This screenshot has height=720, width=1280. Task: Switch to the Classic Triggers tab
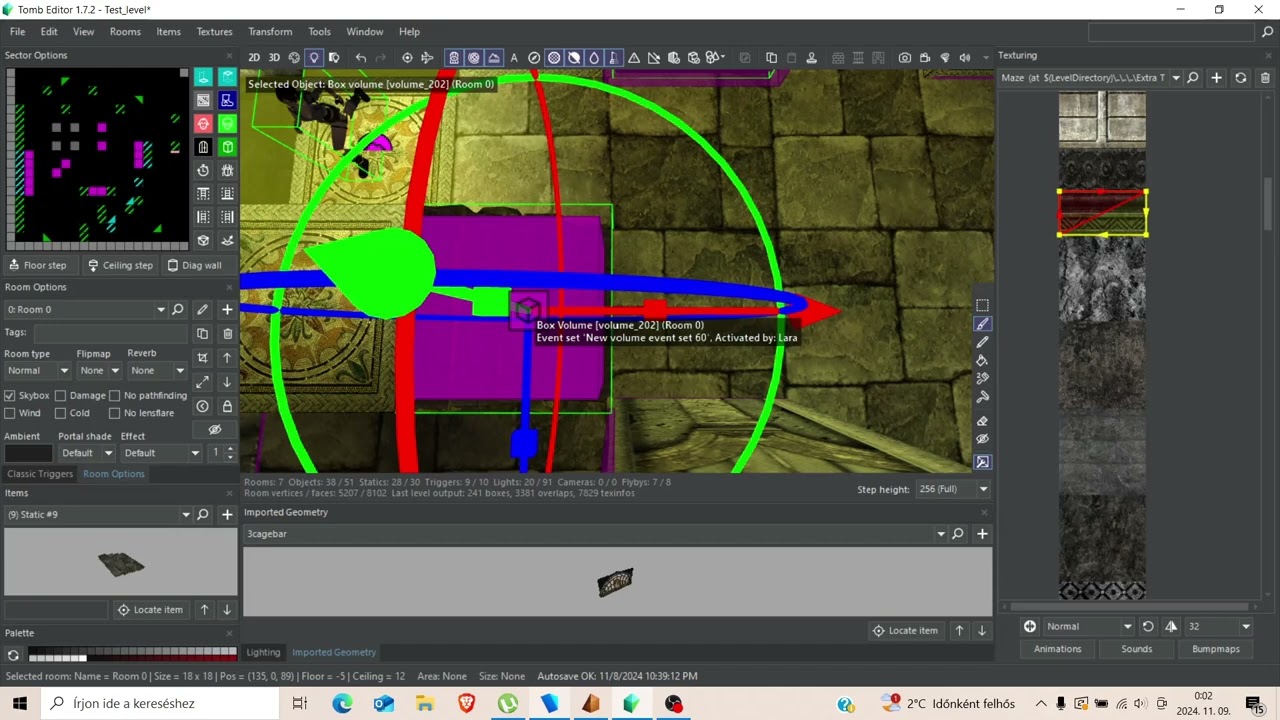pyautogui.click(x=40, y=474)
